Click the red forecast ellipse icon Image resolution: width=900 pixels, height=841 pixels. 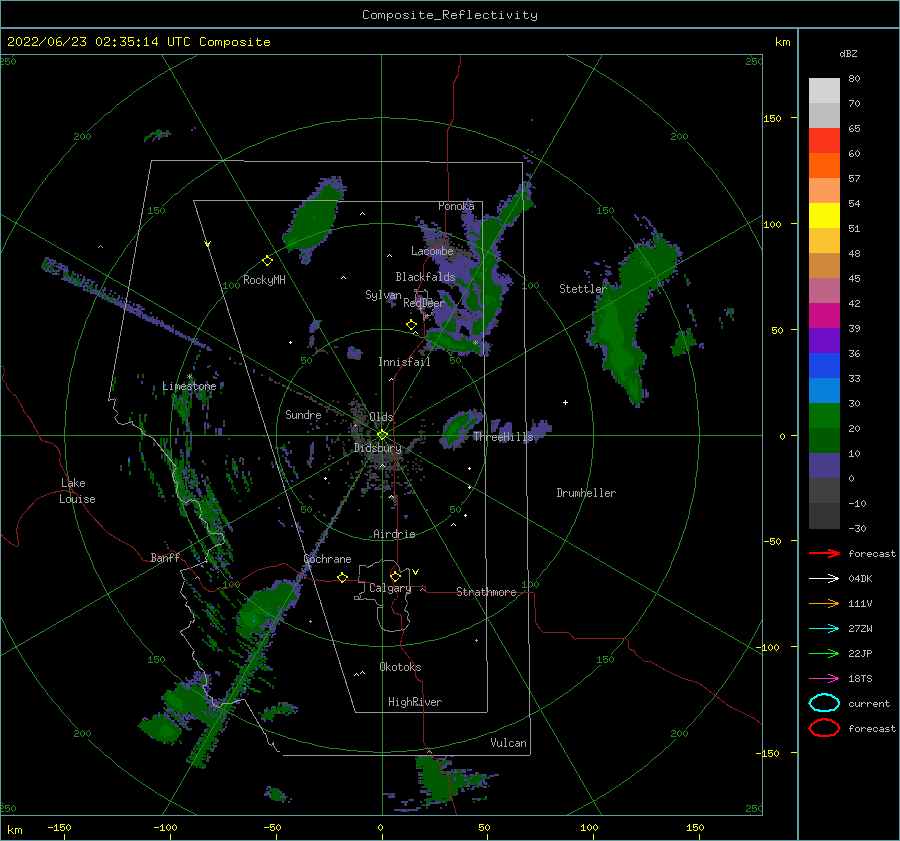[x=824, y=728]
